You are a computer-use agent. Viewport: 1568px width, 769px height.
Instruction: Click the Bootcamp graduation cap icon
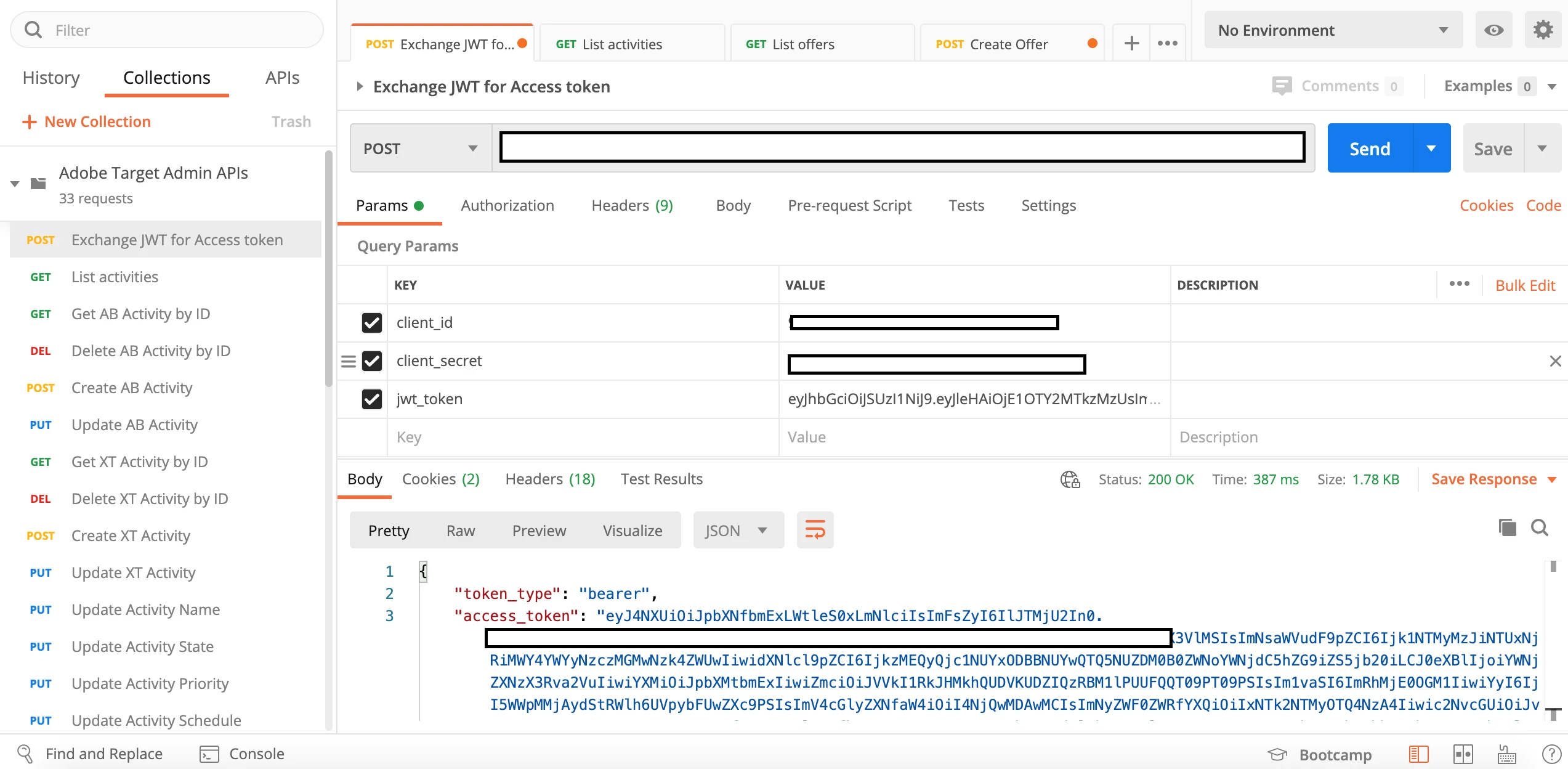point(1277,754)
